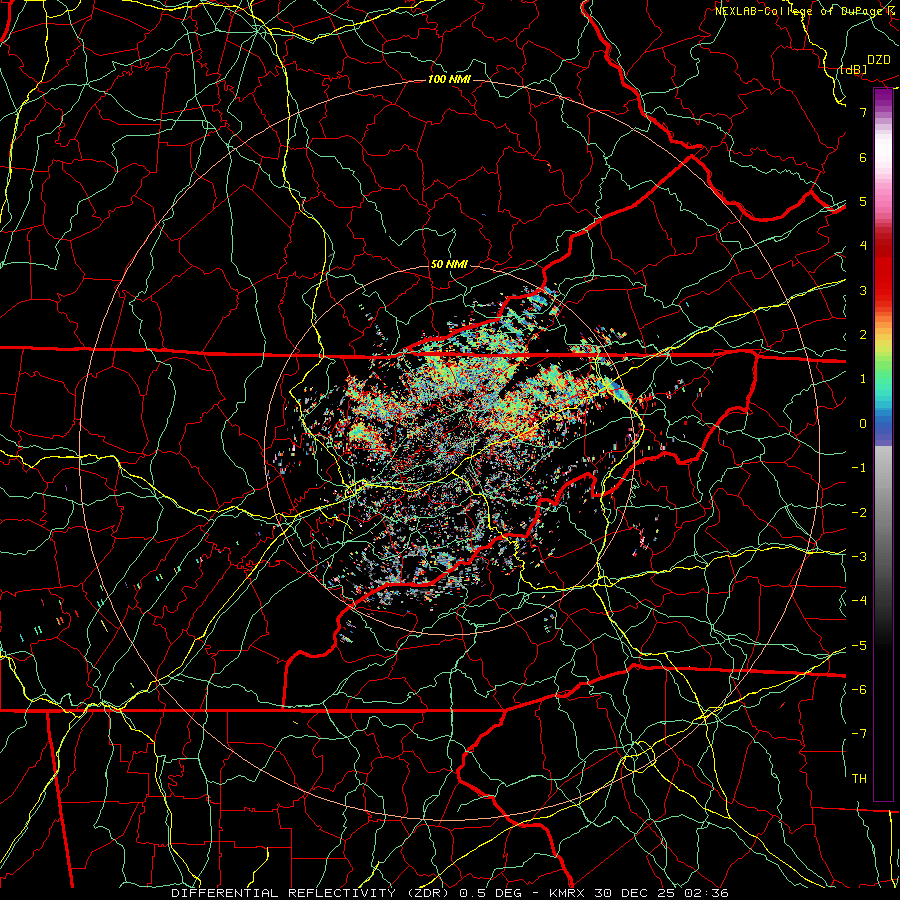Click the "2" value on the scale
This screenshot has width=900, height=900.
(863, 335)
